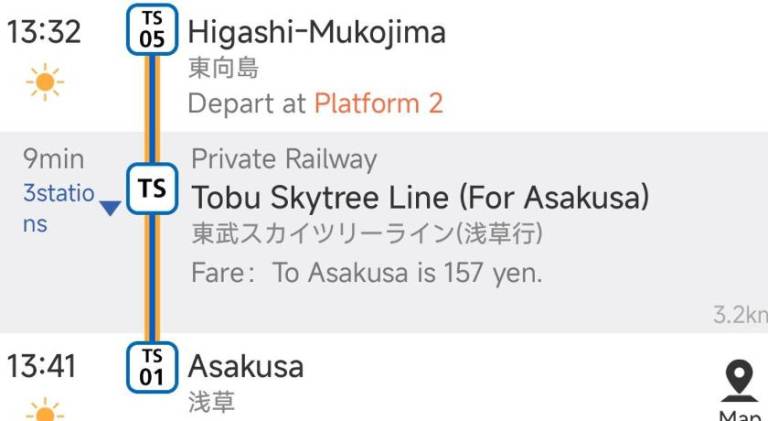
Task: Tap the sunny weather icon under 13:32
Action: point(45,82)
